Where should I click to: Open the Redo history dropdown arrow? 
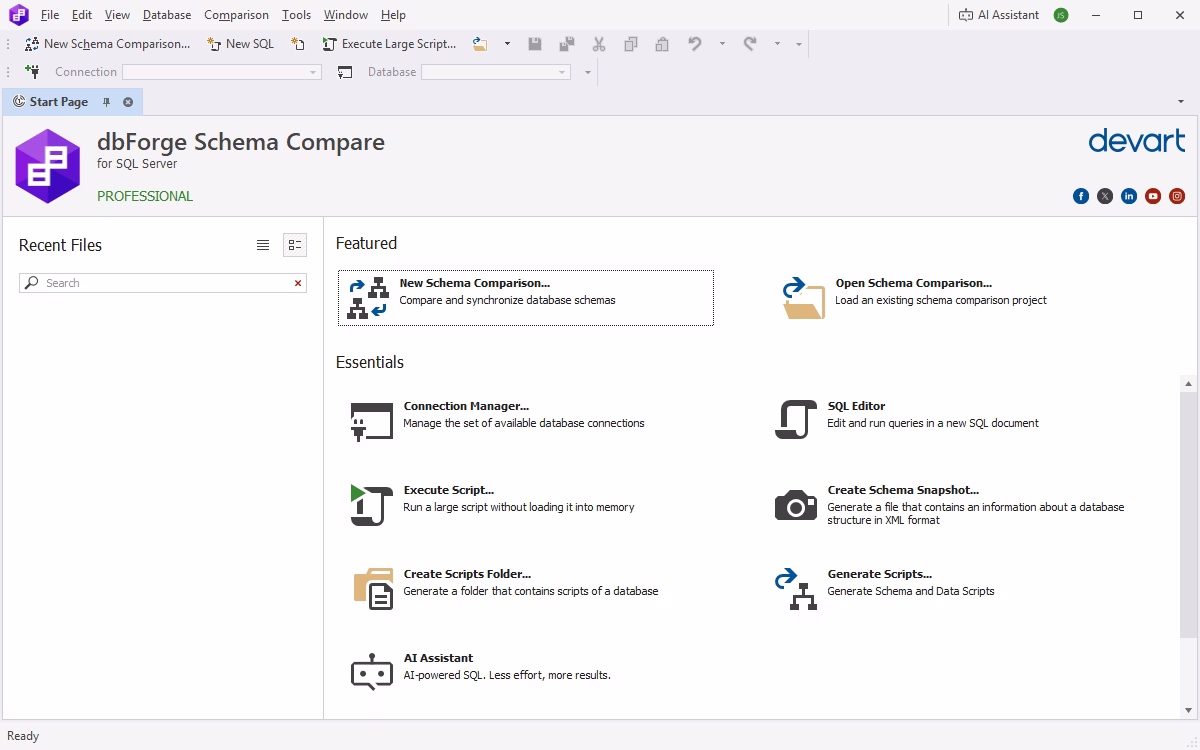(x=777, y=44)
